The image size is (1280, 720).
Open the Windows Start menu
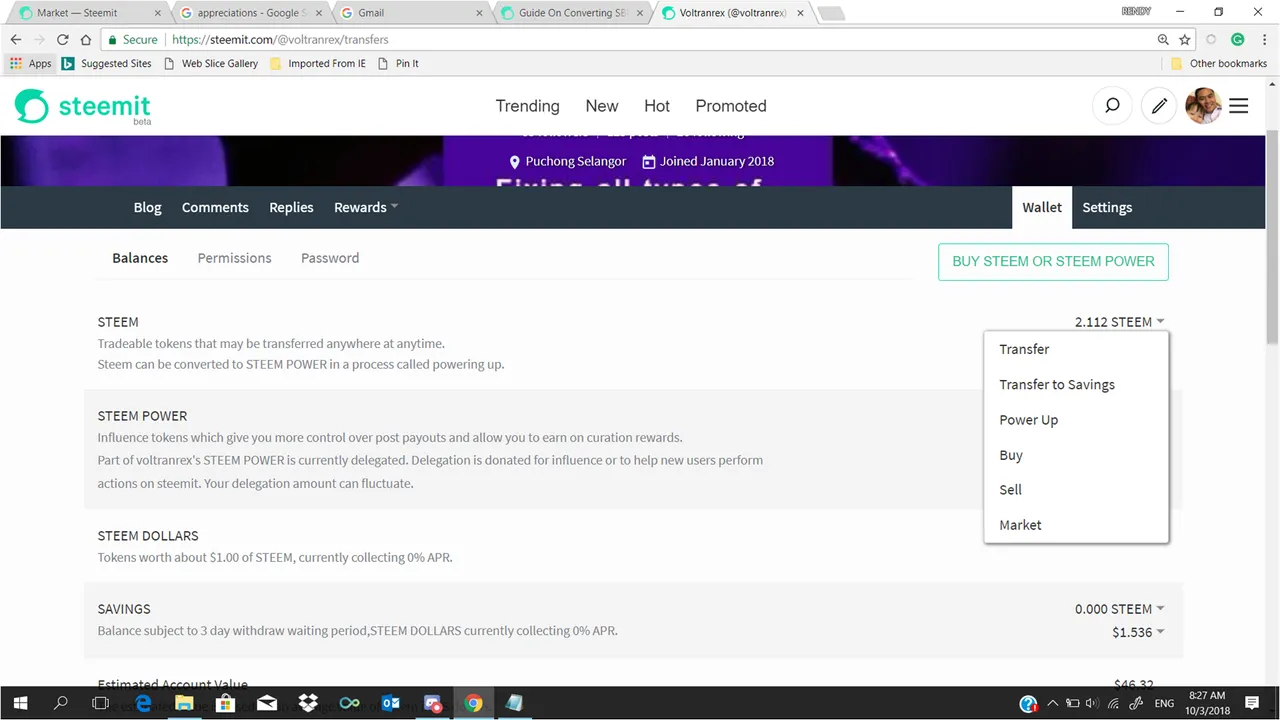(20, 703)
